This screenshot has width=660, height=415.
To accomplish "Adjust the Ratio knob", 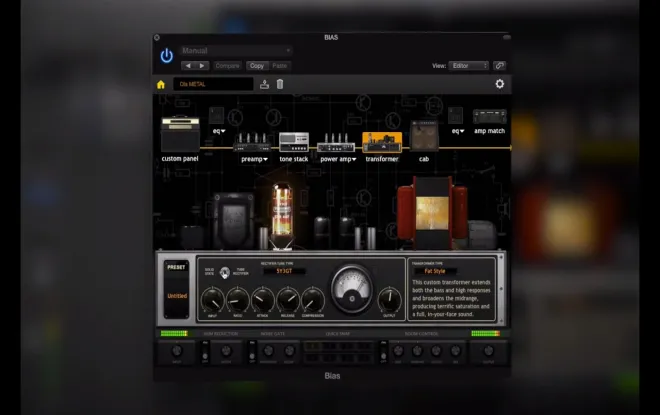I will [238, 300].
